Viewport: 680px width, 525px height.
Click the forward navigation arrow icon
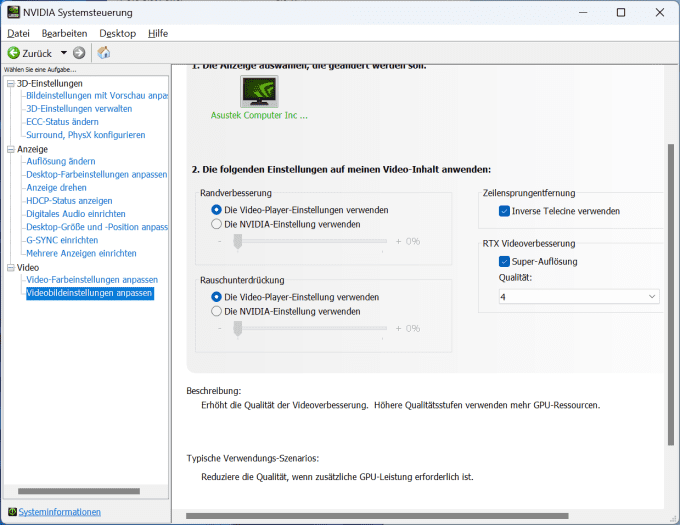[x=79, y=53]
